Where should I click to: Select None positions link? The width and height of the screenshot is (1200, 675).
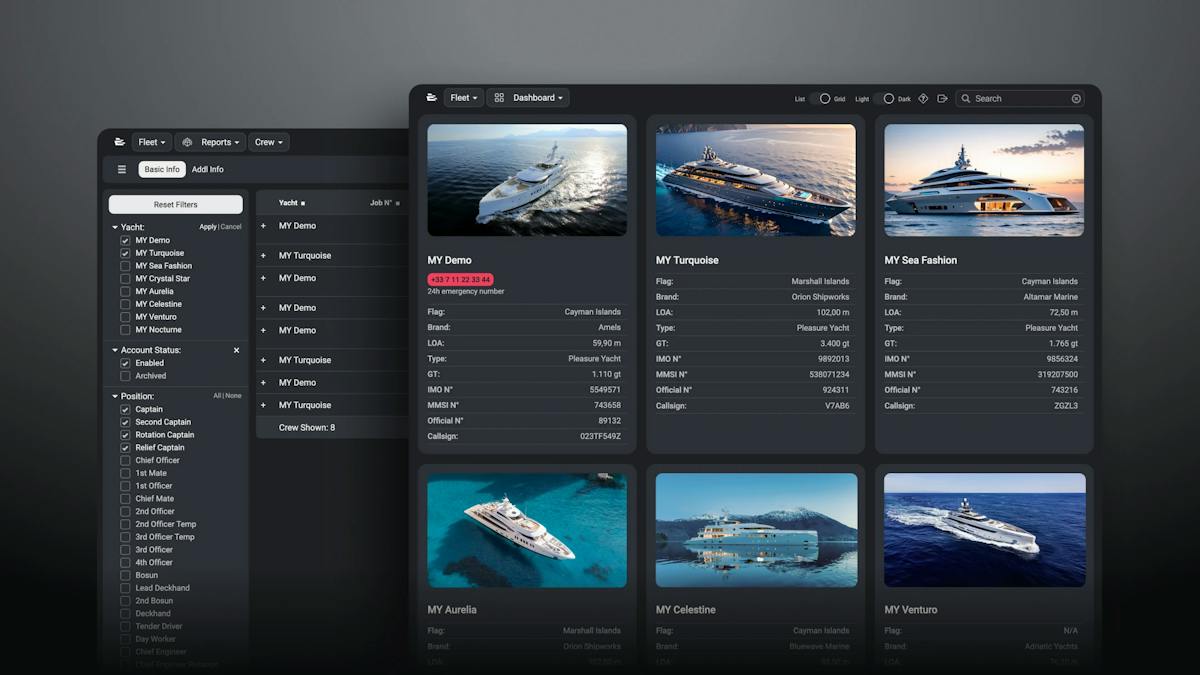pyautogui.click(x=233, y=396)
